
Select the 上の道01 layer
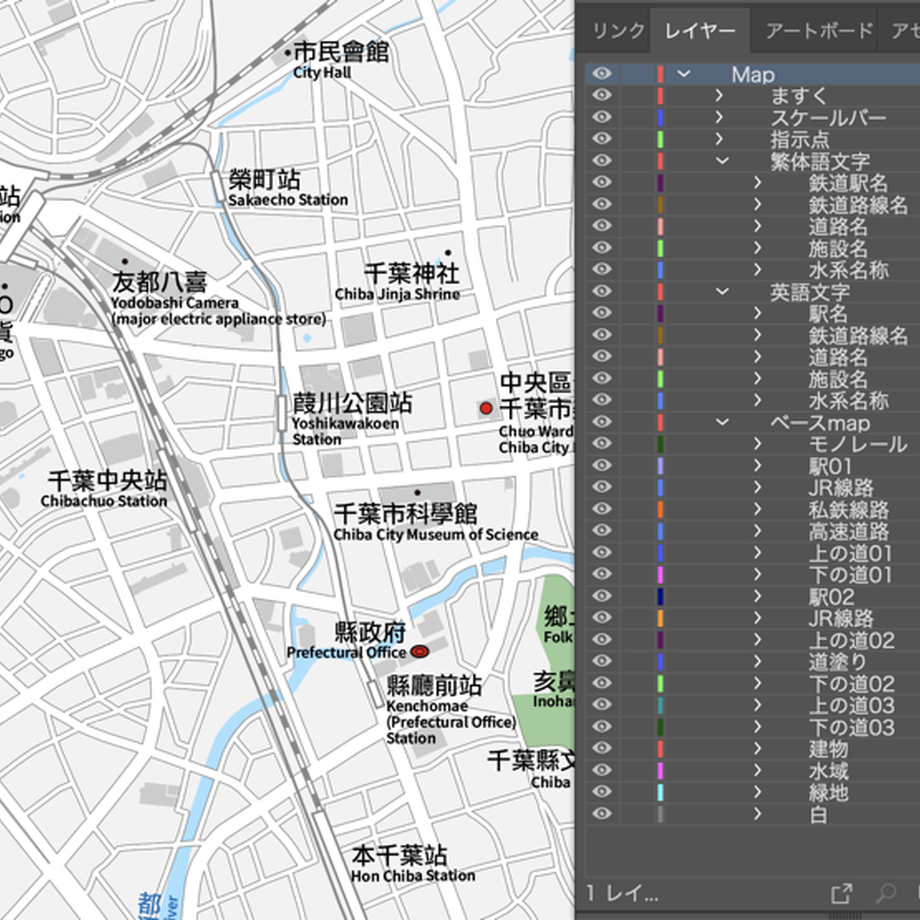(850, 553)
